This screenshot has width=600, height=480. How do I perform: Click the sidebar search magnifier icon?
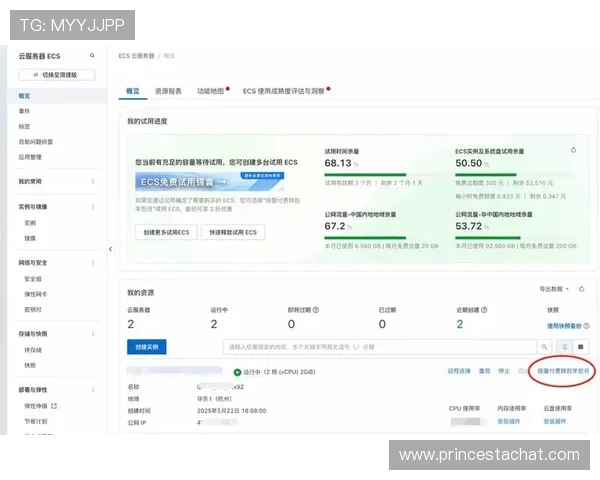pyautogui.click(x=92, y=56)
